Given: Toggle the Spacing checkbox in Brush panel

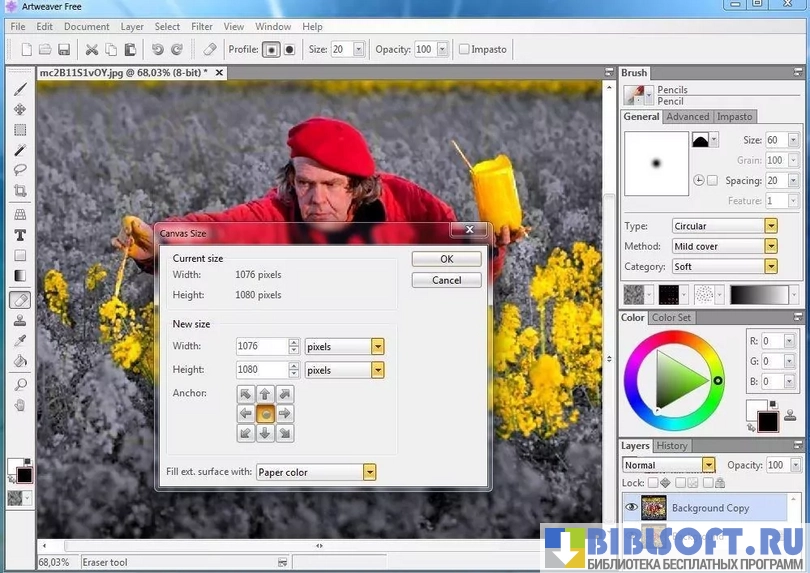Looking at the screenshot, I should coord(712,181).
